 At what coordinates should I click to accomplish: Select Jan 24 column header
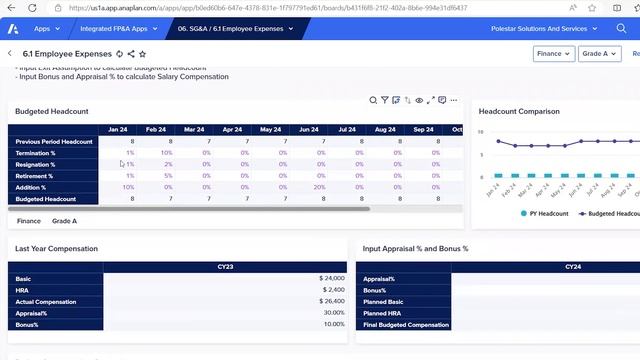pos(118,129)
